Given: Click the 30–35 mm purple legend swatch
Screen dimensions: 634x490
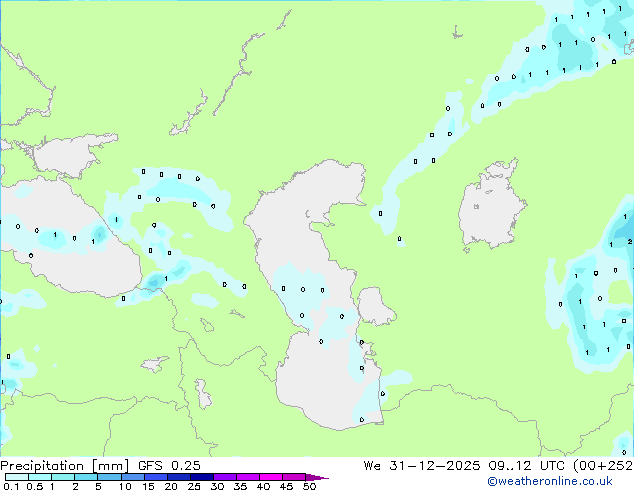Looking at the screenshot, I should (x=225, y=477).
